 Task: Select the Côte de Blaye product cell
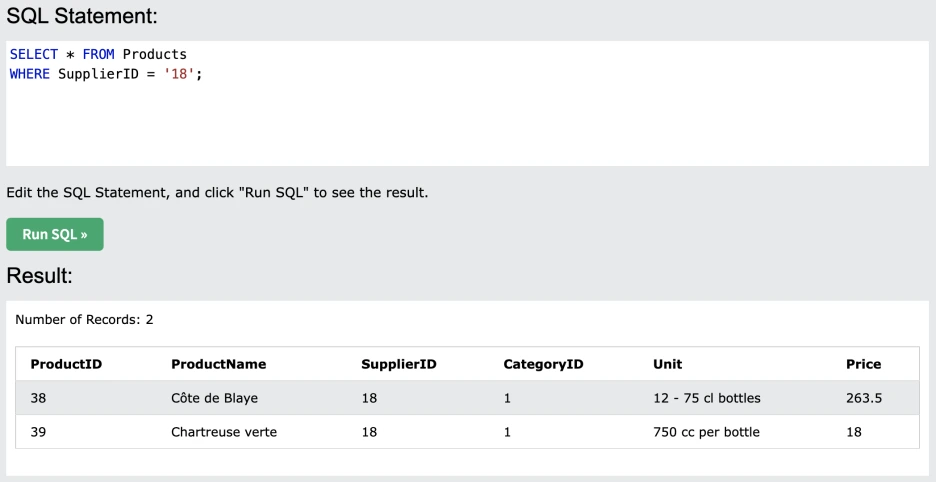214,398
